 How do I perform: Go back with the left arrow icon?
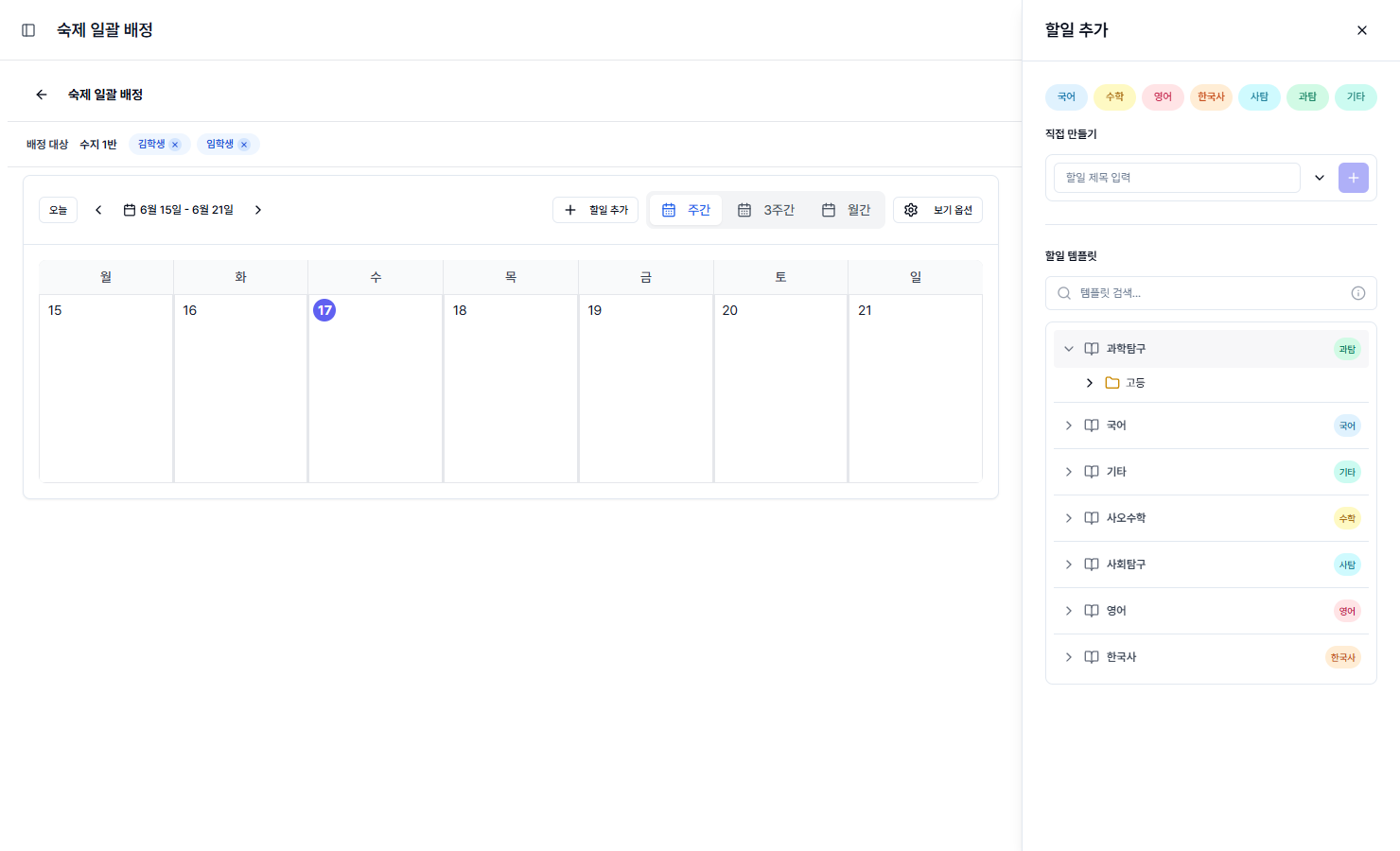click(x=42, y=95)
